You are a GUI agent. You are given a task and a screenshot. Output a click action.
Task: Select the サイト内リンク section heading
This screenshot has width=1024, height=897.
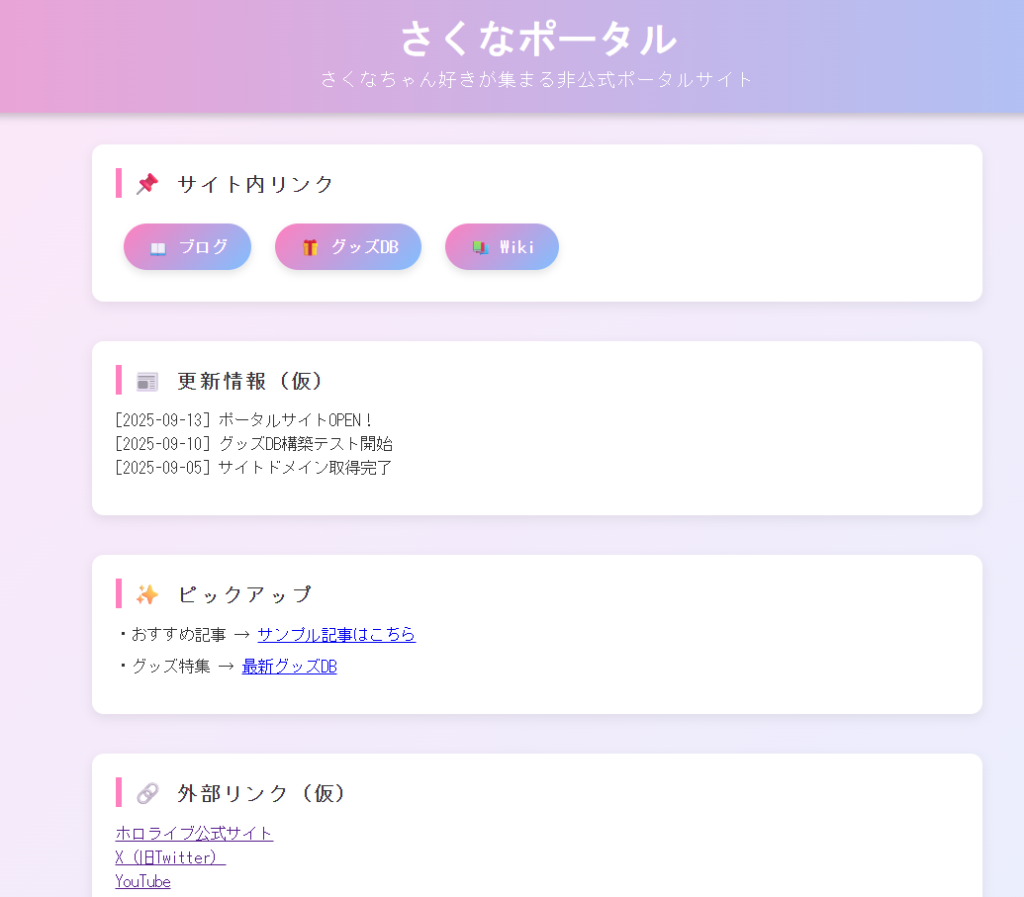click(255, 184)
